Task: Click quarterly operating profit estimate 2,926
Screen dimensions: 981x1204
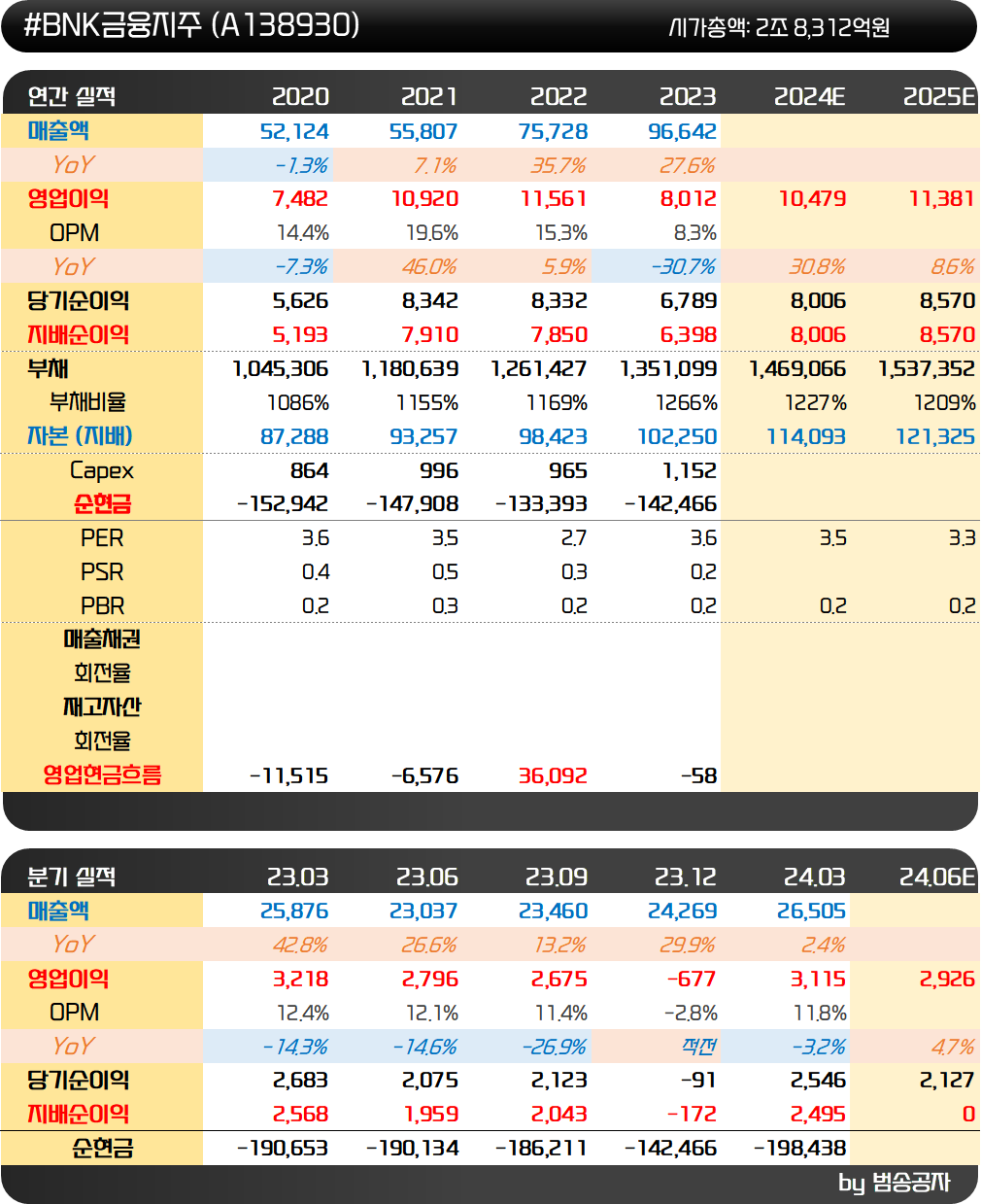Action: point(947,979)
